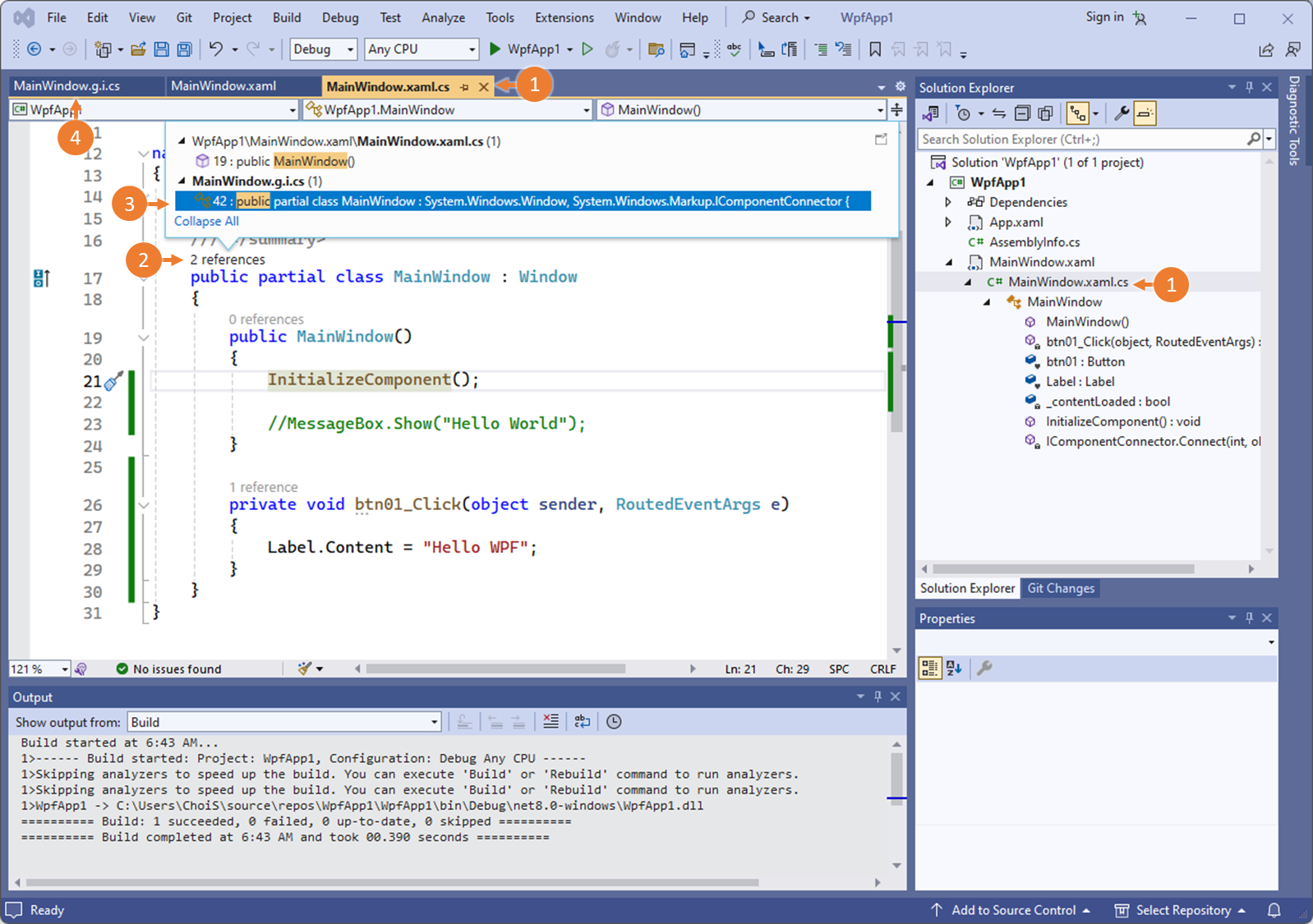
Task: Toggle auto-hide pin on Output panel
Action: (x=878, y=696)
